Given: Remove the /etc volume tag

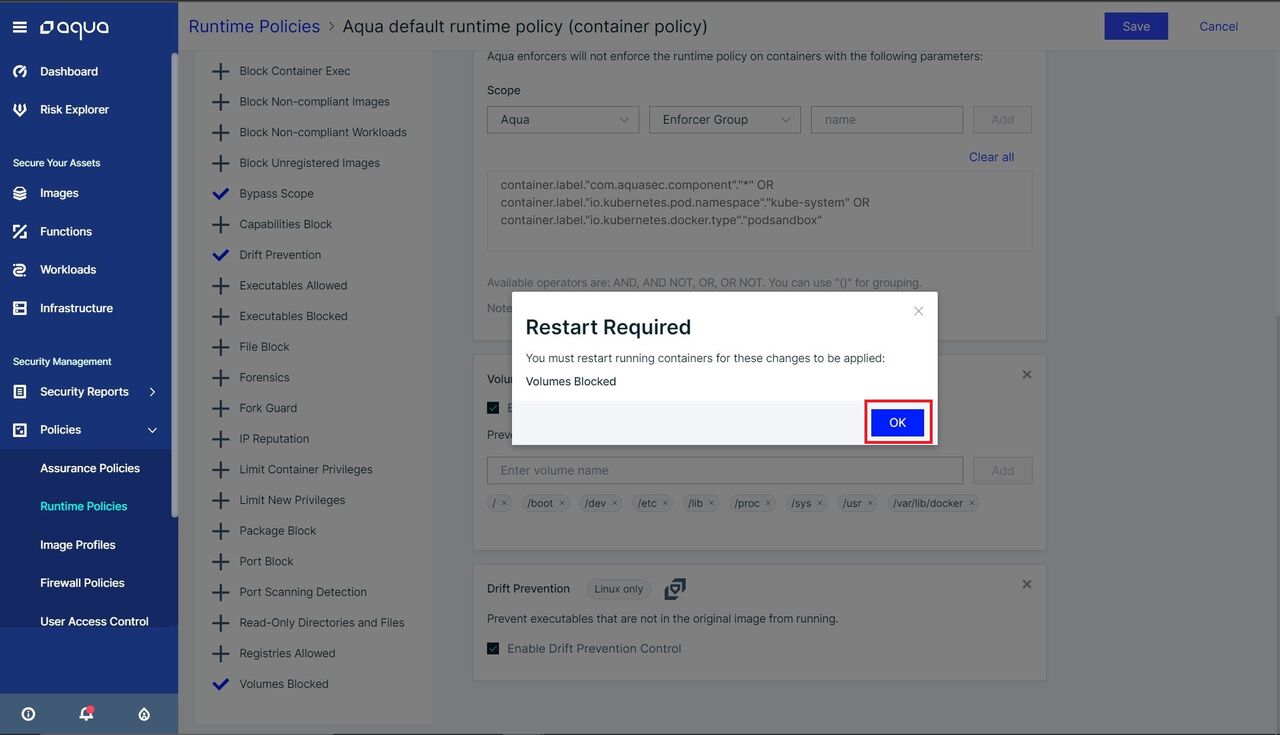Looking at the screenshot, I should point(666,504).
